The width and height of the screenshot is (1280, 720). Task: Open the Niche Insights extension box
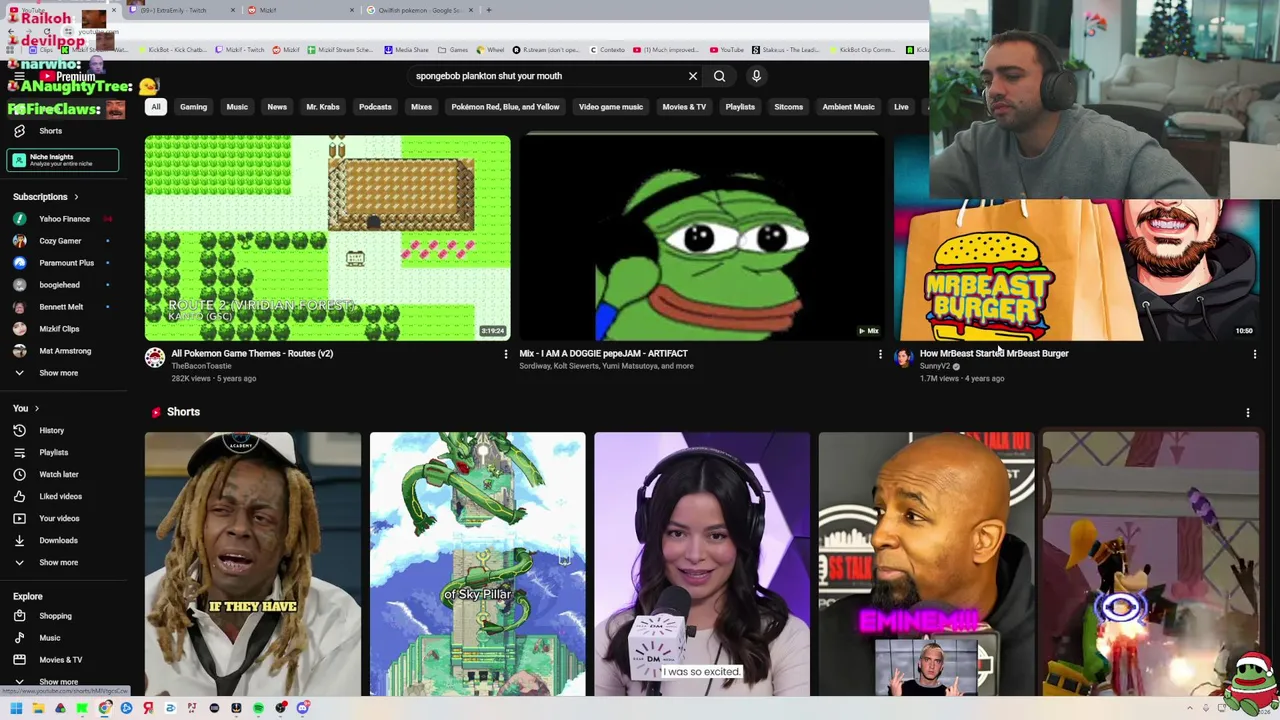point(62,160)
